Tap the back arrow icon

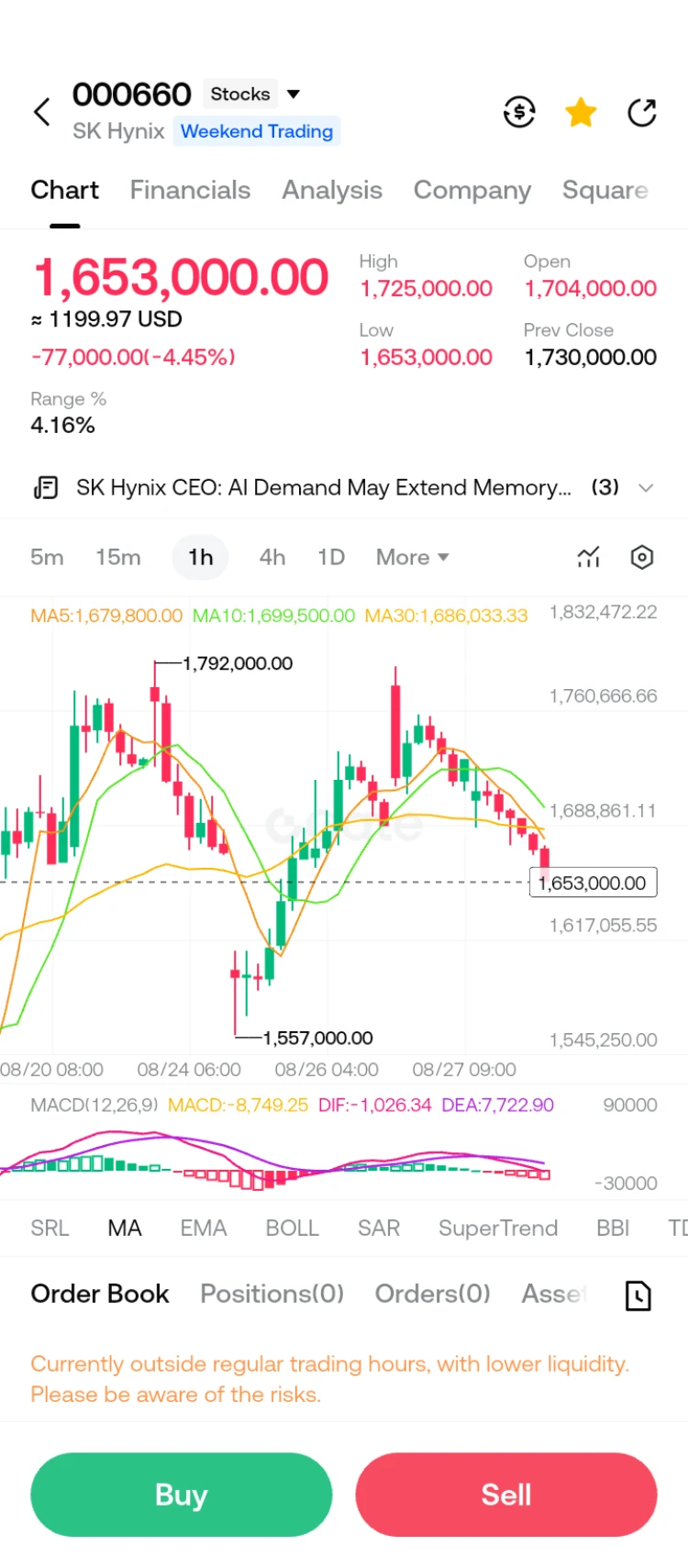pos(42,113)
